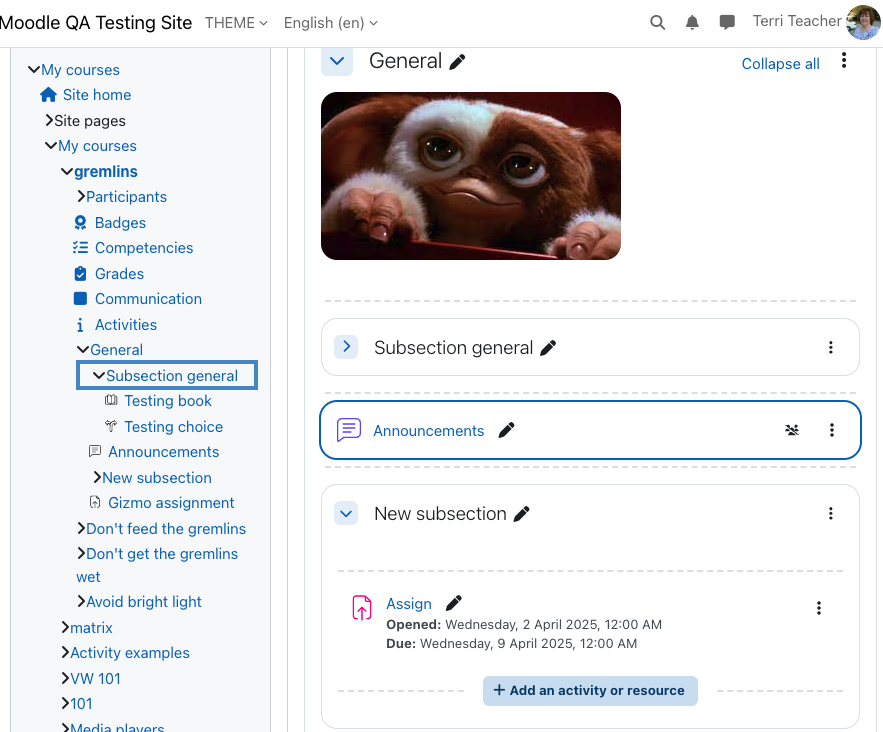Image resolution: width=883 pixels, height=732 pixels.
Task: Click the Terri Teacher user name
Action: pyautogui.click(x=797, y=21)
